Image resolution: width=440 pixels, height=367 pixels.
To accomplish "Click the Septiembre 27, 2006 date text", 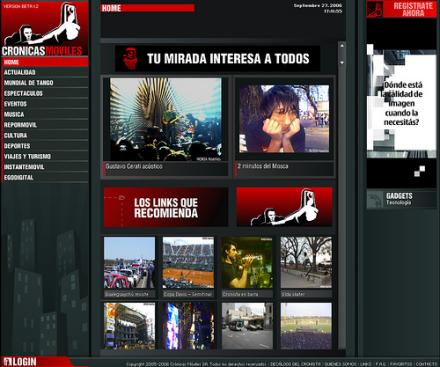I will (318, 5).
